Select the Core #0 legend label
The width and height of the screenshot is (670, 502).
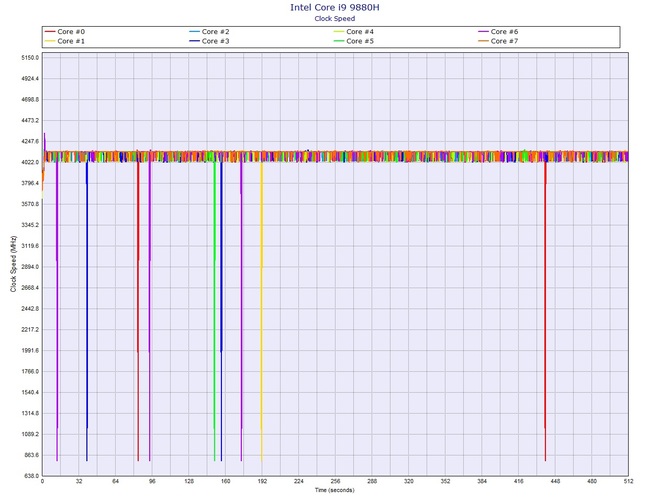[71, 32]
